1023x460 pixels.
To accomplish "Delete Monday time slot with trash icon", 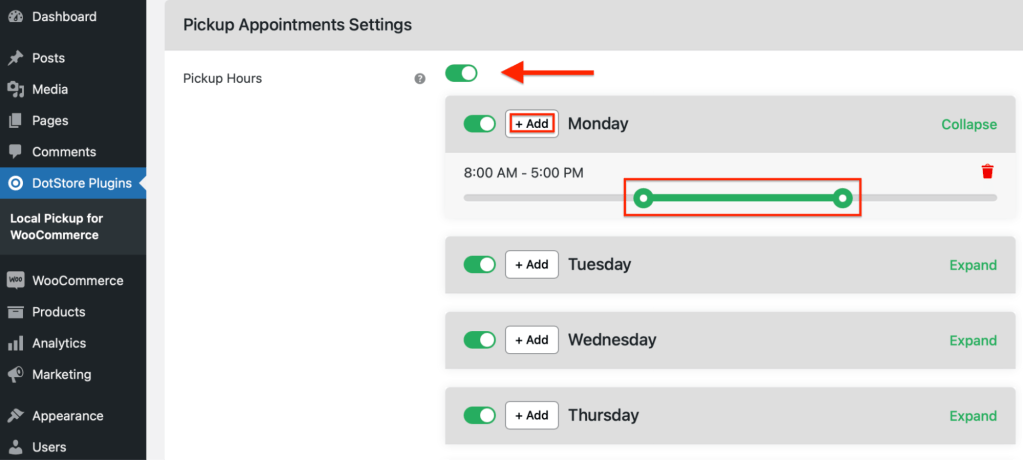I will coord(988,172).
